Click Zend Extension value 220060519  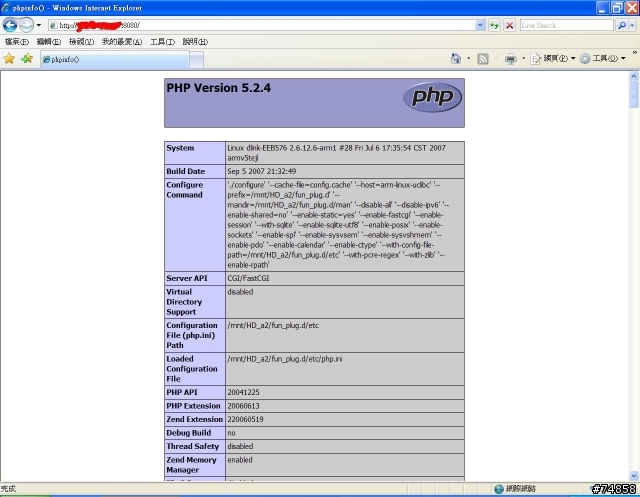(x=245, y=419)
